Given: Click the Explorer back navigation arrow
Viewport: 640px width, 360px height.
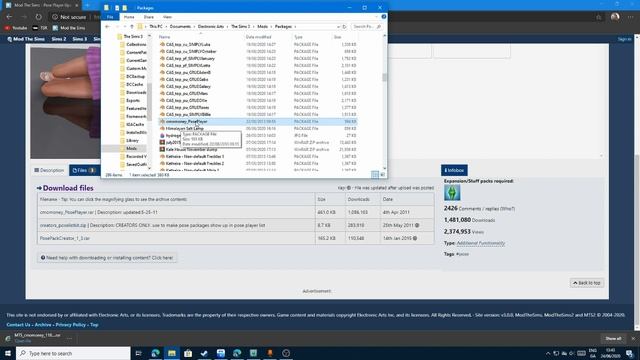Looking at the screenshot, I should point(107,27).
